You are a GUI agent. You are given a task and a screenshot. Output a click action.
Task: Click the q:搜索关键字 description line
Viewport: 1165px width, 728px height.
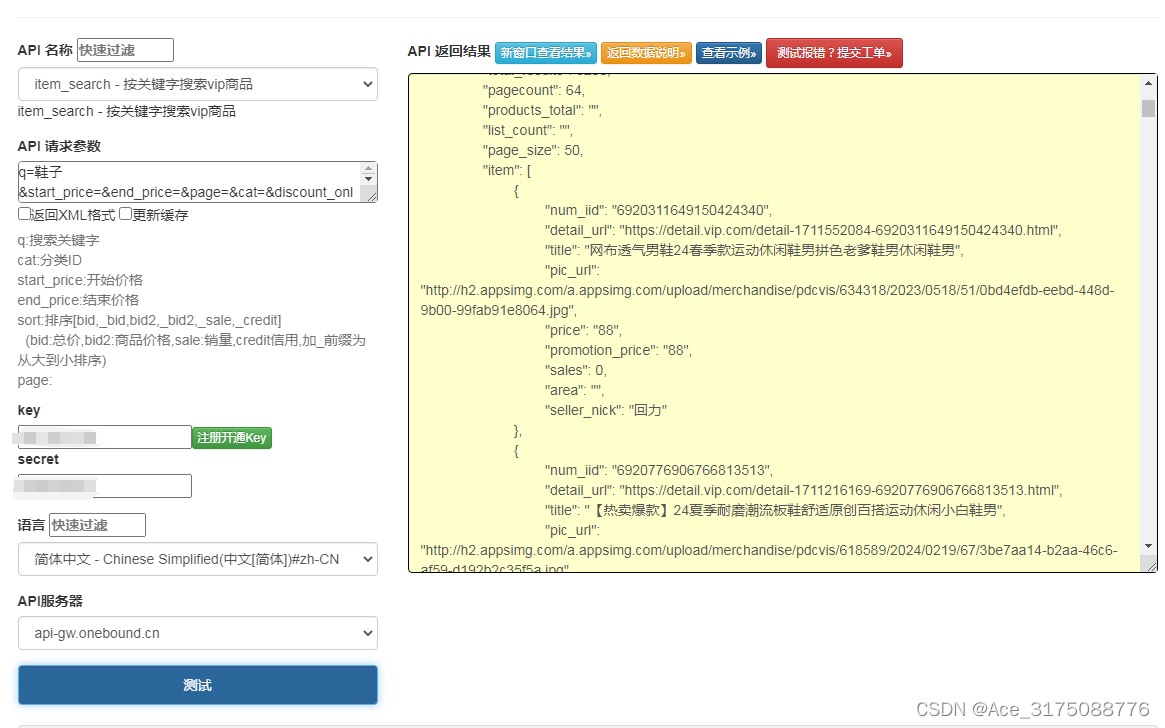(x=59, y=240)
